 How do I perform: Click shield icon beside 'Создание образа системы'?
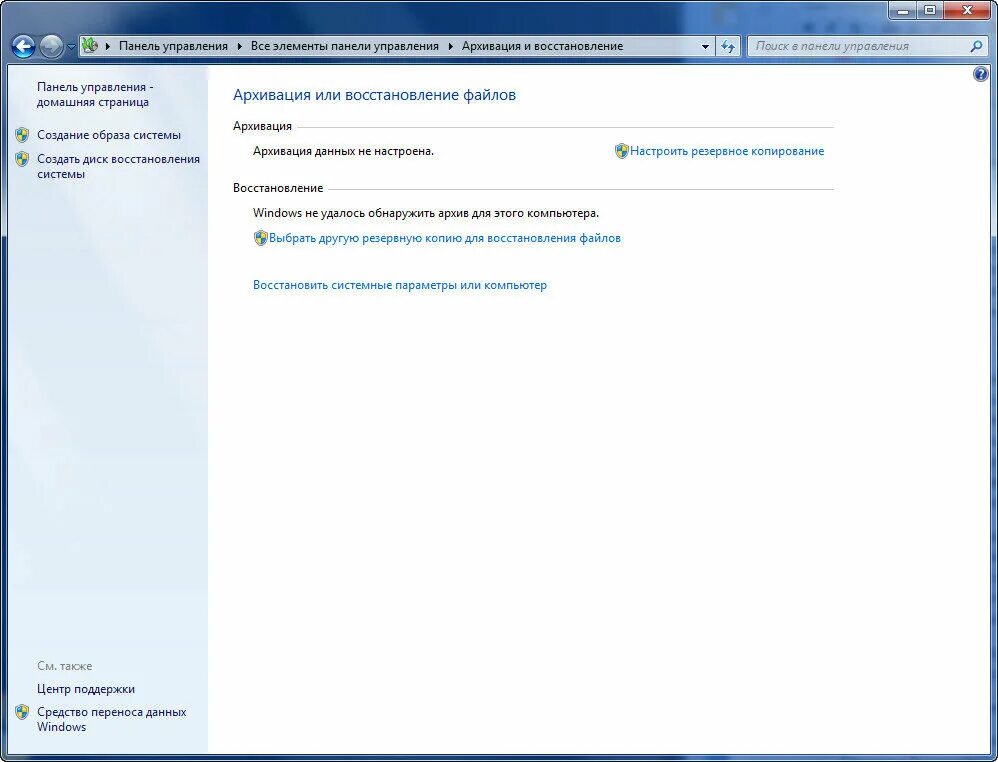(22, 135)
